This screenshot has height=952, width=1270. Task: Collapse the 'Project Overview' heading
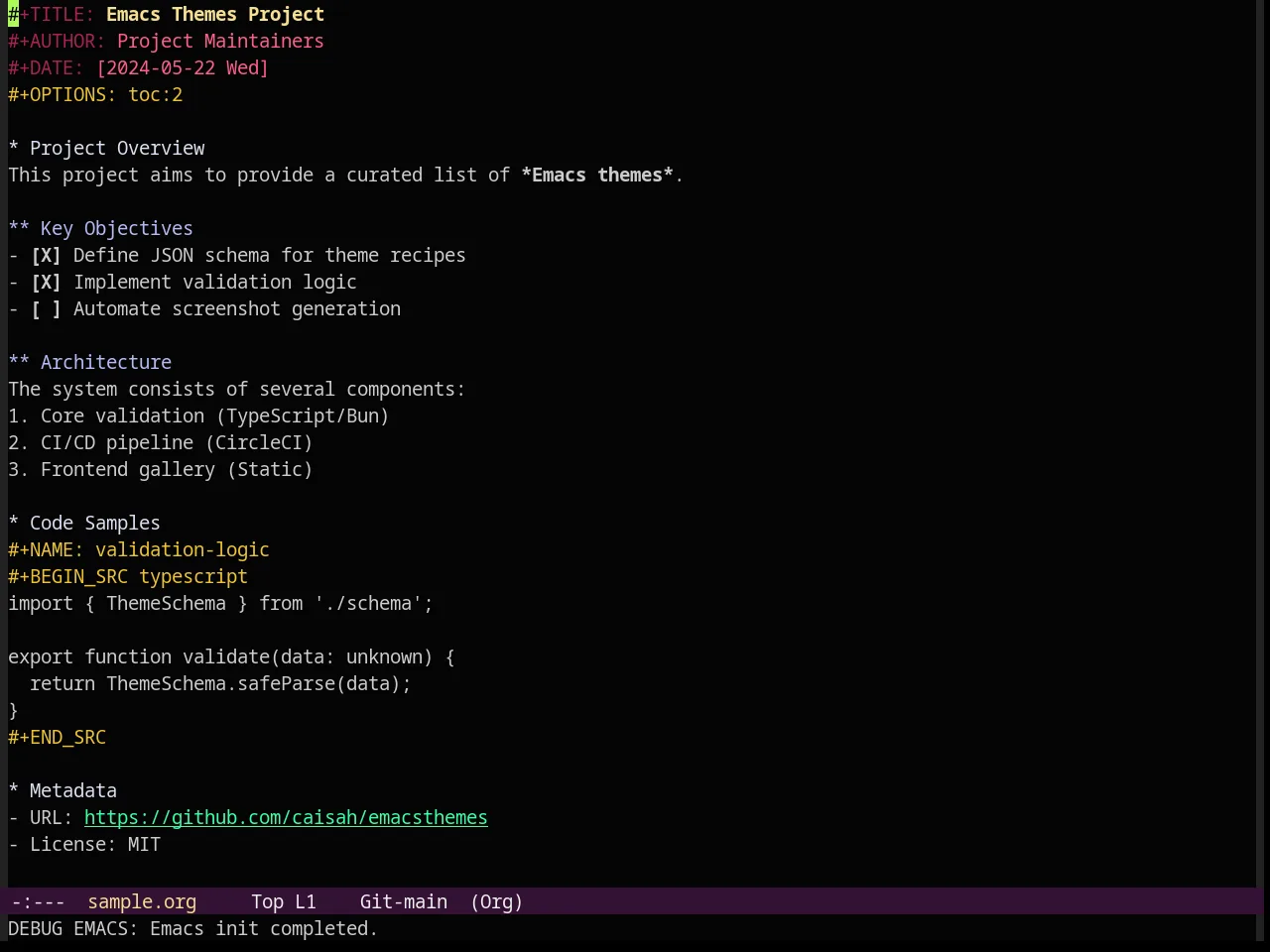point(106,148)
